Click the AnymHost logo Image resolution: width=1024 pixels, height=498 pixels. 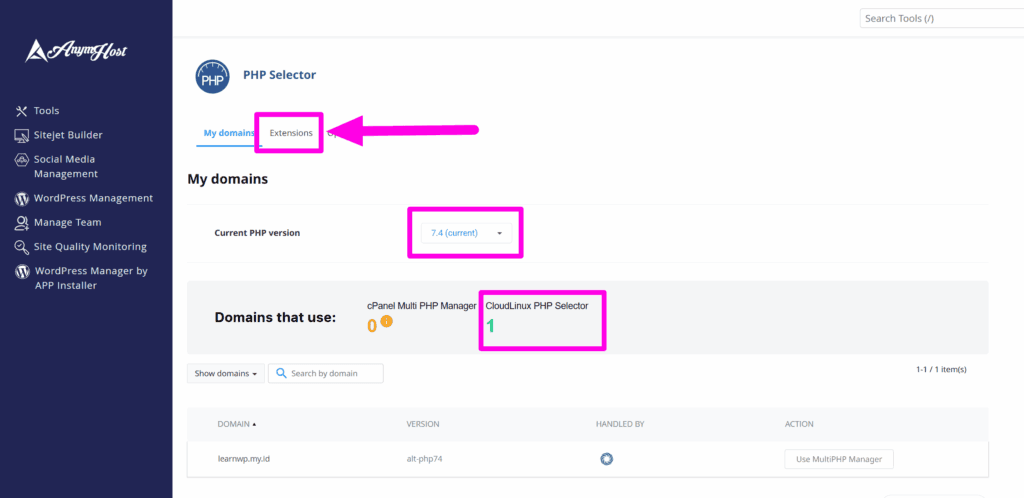(x=76, y=51)
